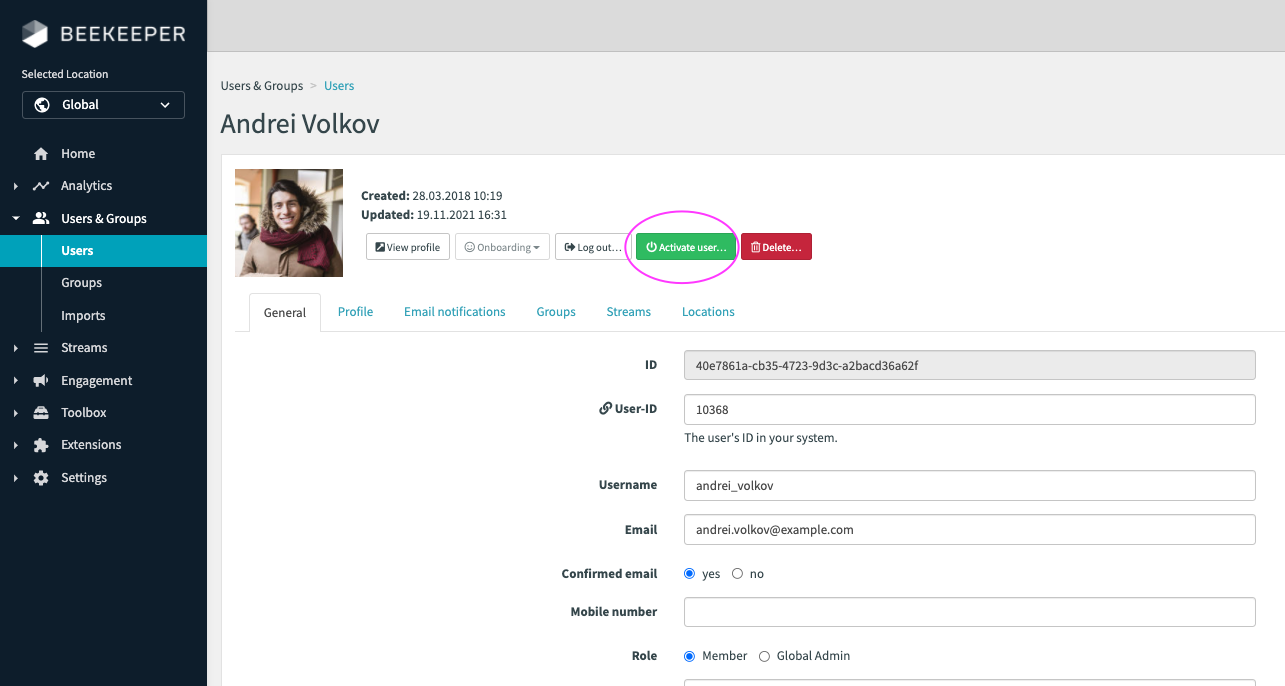
Task: Open the Profile tab
Action: coord(355,311)
